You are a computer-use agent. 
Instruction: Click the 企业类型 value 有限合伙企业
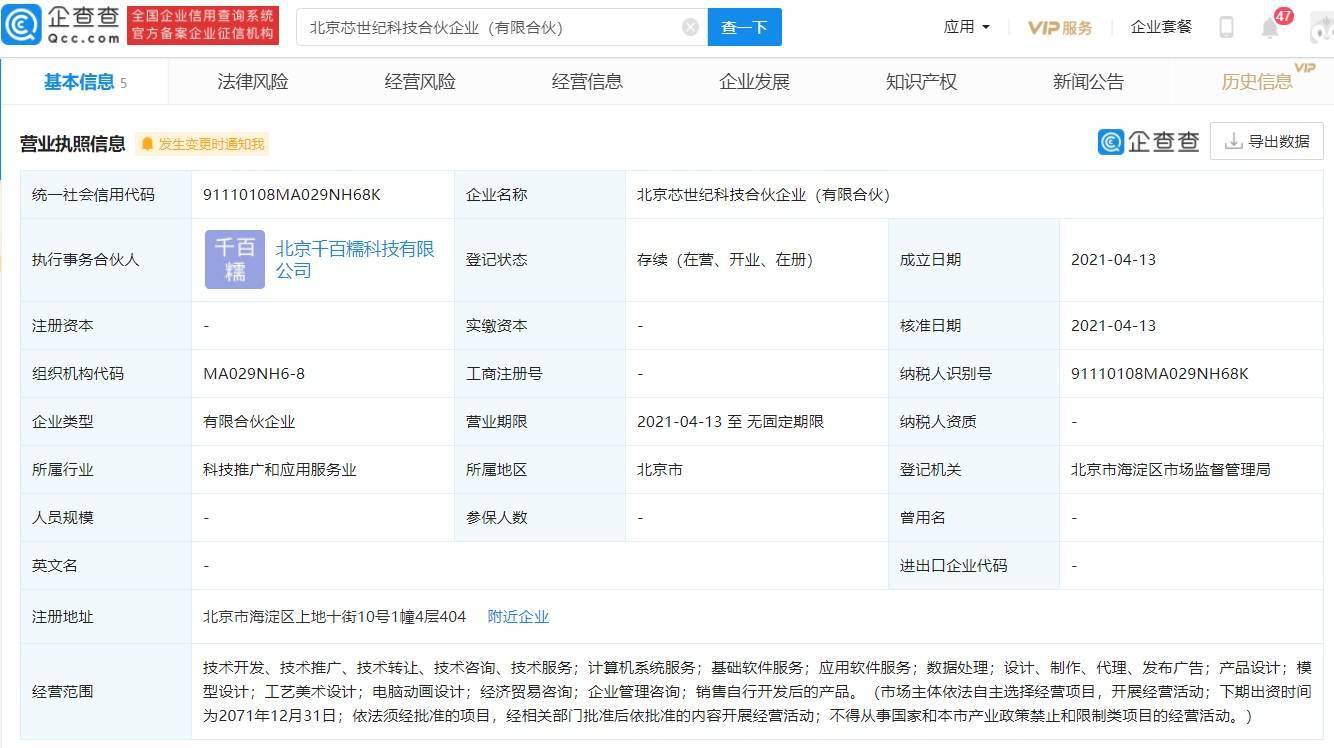(249, 422)
